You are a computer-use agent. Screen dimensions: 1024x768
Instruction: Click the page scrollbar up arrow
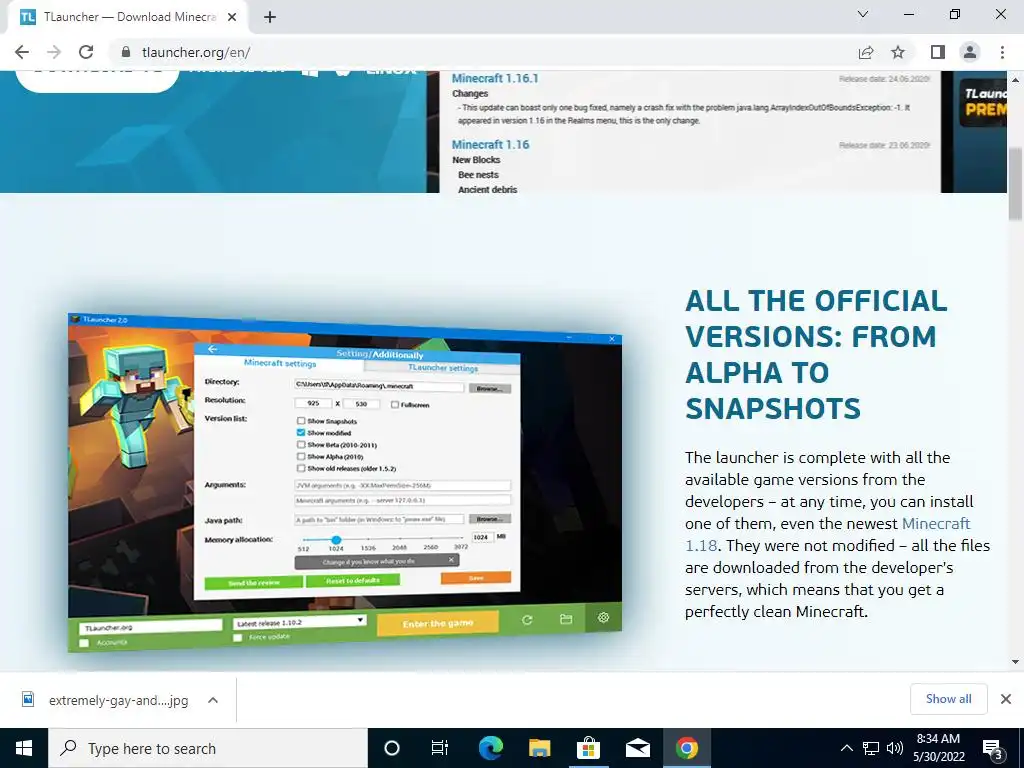(1016, 80)
